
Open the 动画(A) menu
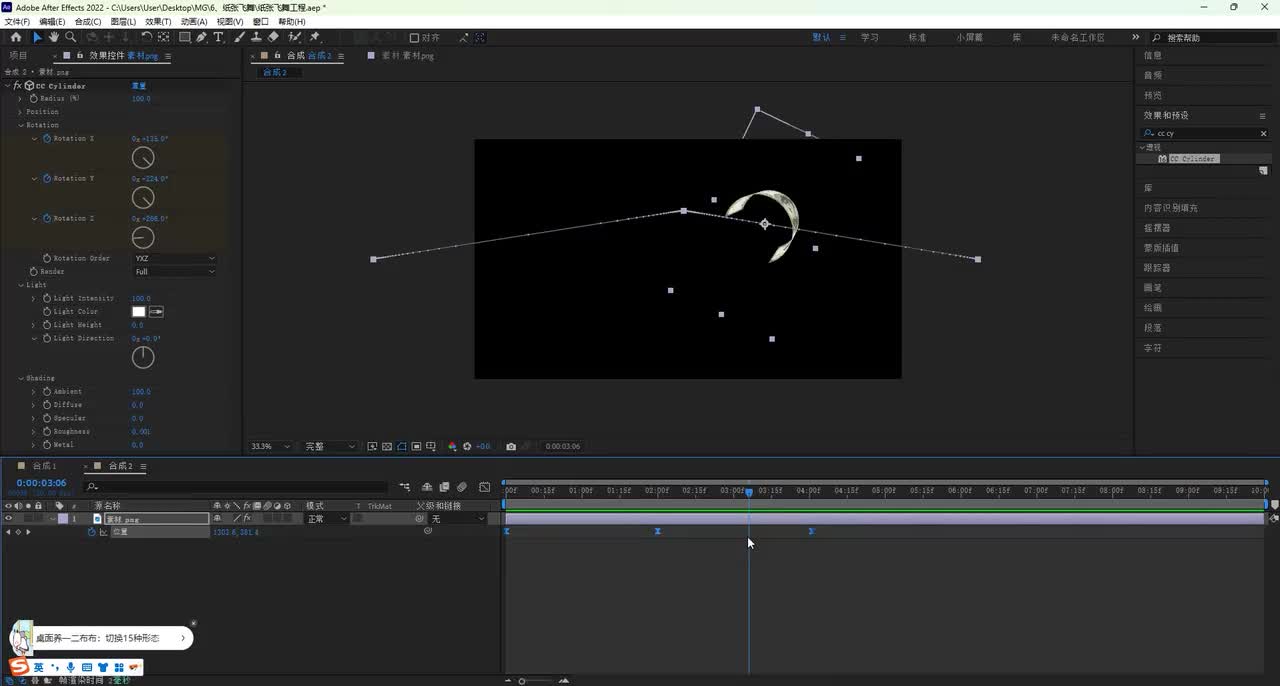(194, 21)
